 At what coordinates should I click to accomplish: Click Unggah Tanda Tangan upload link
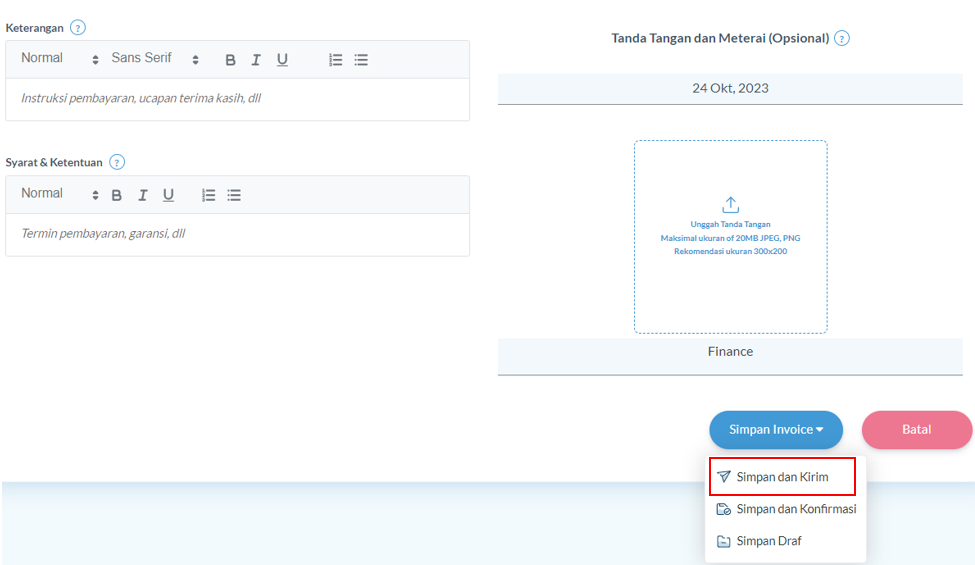point(730,224)
